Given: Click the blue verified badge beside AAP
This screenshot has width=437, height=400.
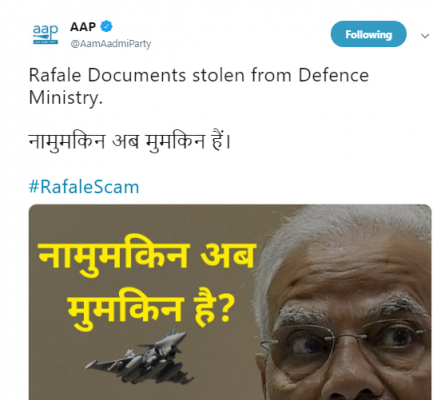Looking at the screenshot, I should (x=106, y=26).
